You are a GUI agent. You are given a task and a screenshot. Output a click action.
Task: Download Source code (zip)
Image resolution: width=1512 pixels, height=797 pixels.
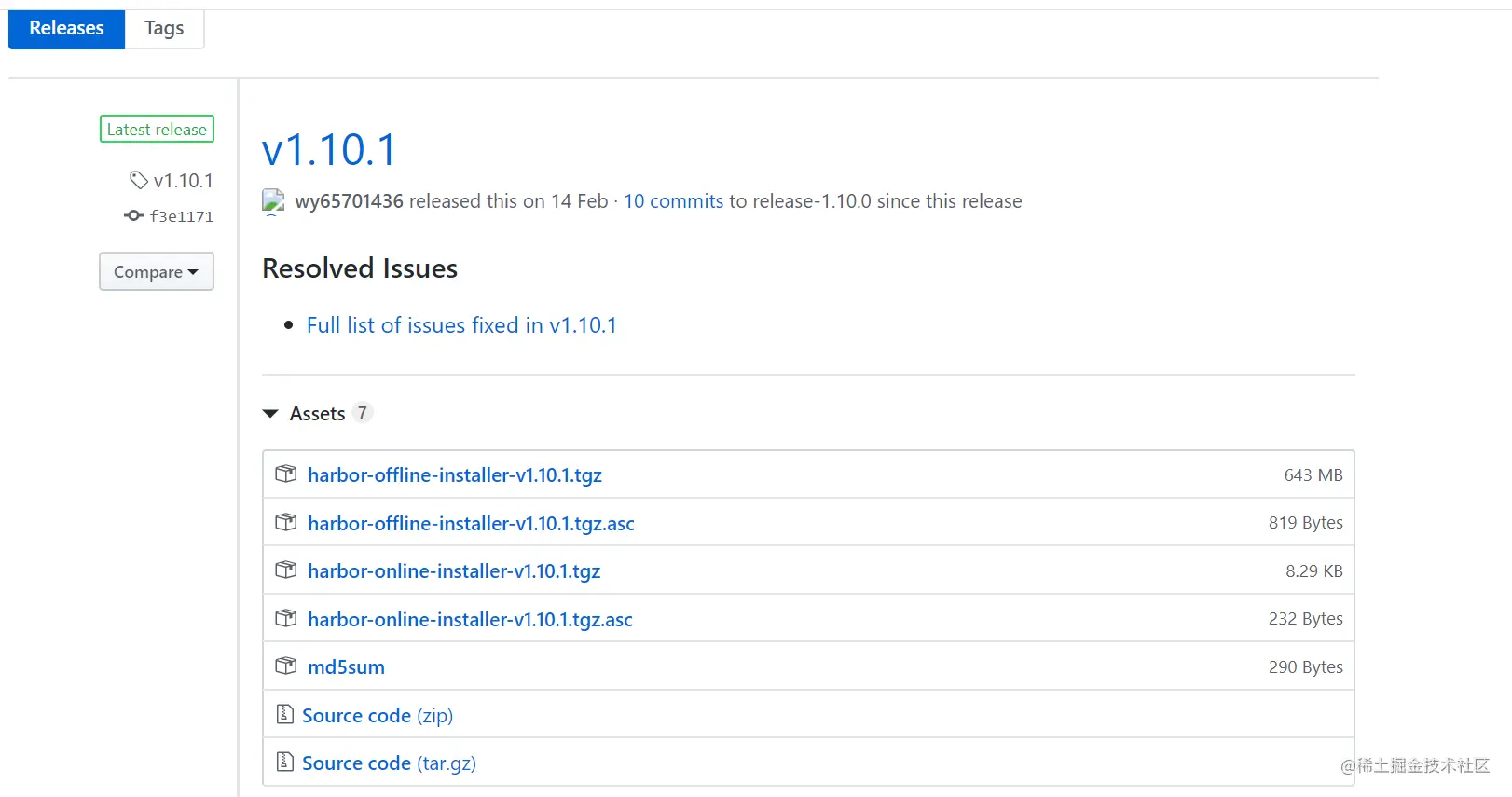(378, 716)
